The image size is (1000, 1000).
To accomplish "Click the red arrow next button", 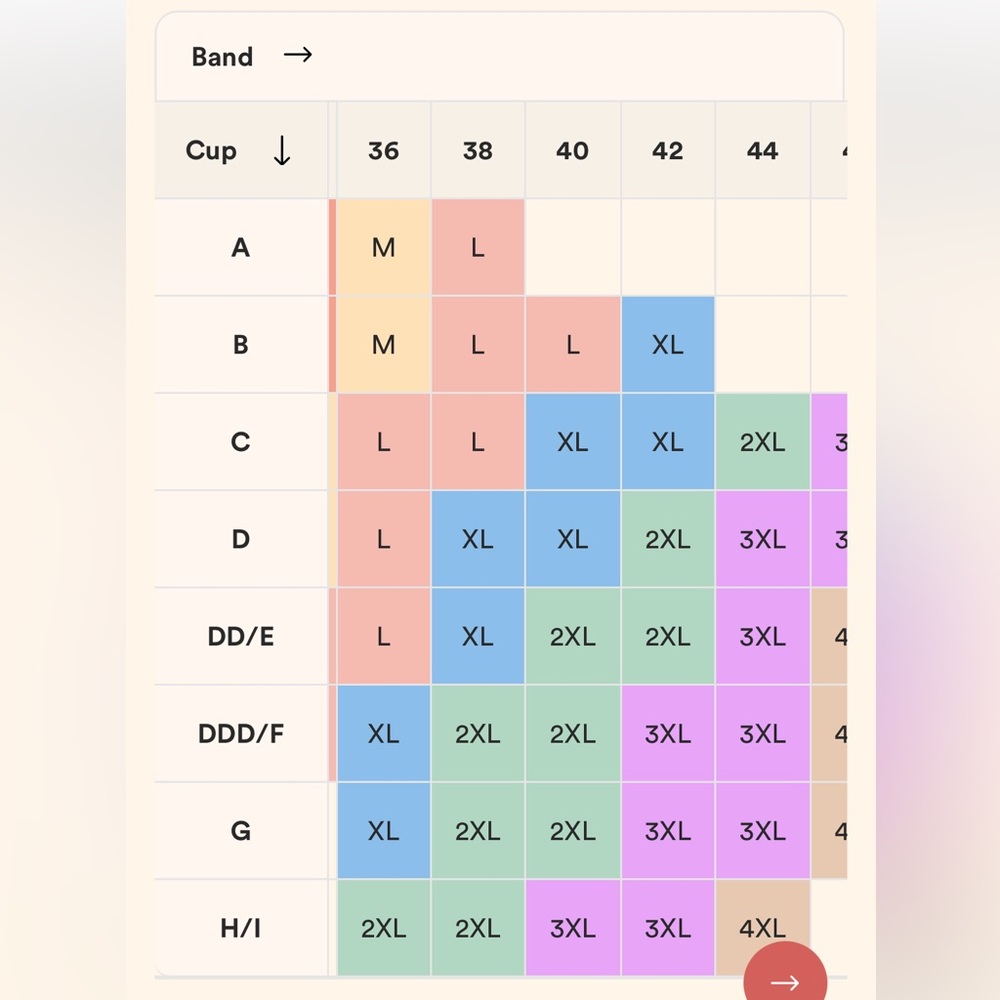I will click(x=785, y=974).
